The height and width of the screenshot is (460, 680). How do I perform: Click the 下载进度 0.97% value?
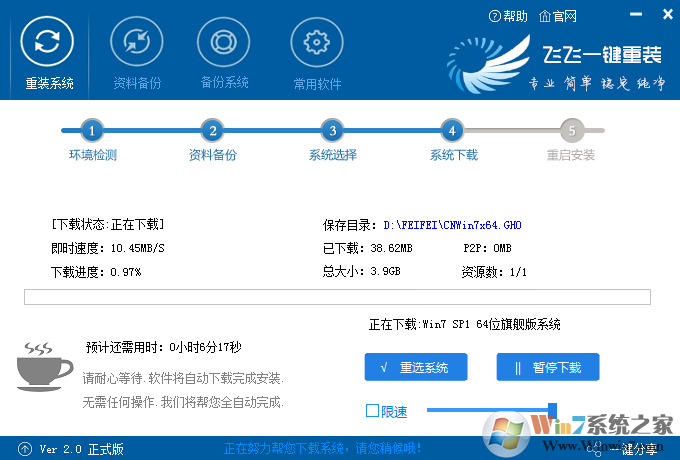(x=126, y=272)
